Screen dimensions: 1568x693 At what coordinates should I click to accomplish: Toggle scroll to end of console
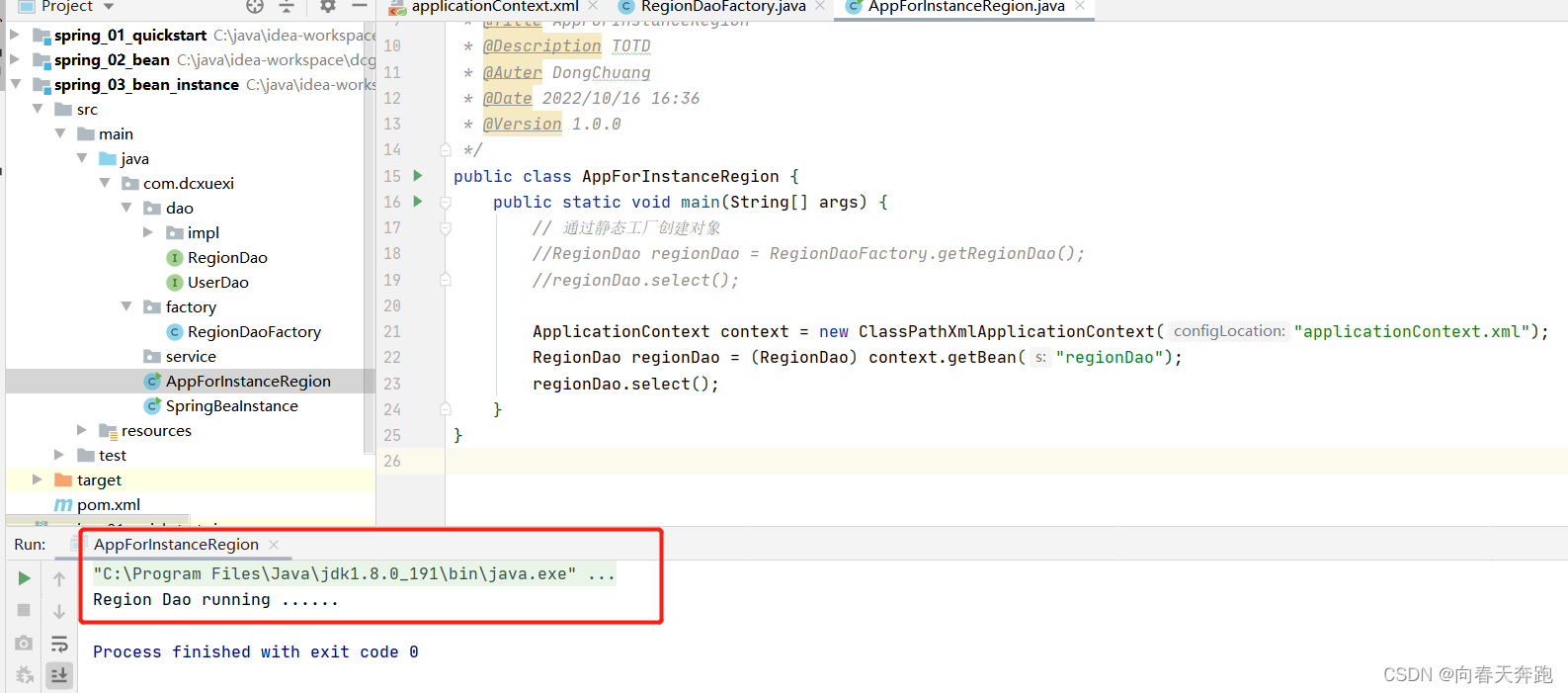coord(59,675)
